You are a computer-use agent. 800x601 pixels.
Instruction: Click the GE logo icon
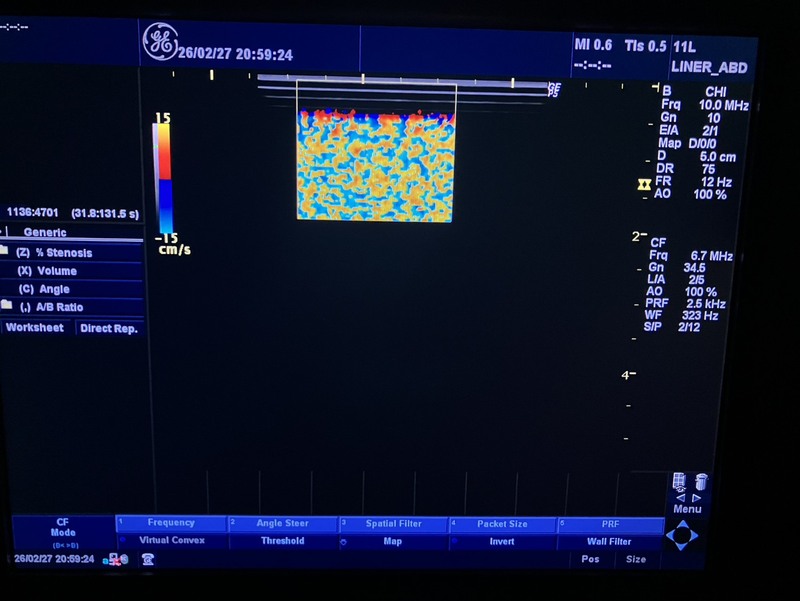pyautogui.click(x=160, y=42)
